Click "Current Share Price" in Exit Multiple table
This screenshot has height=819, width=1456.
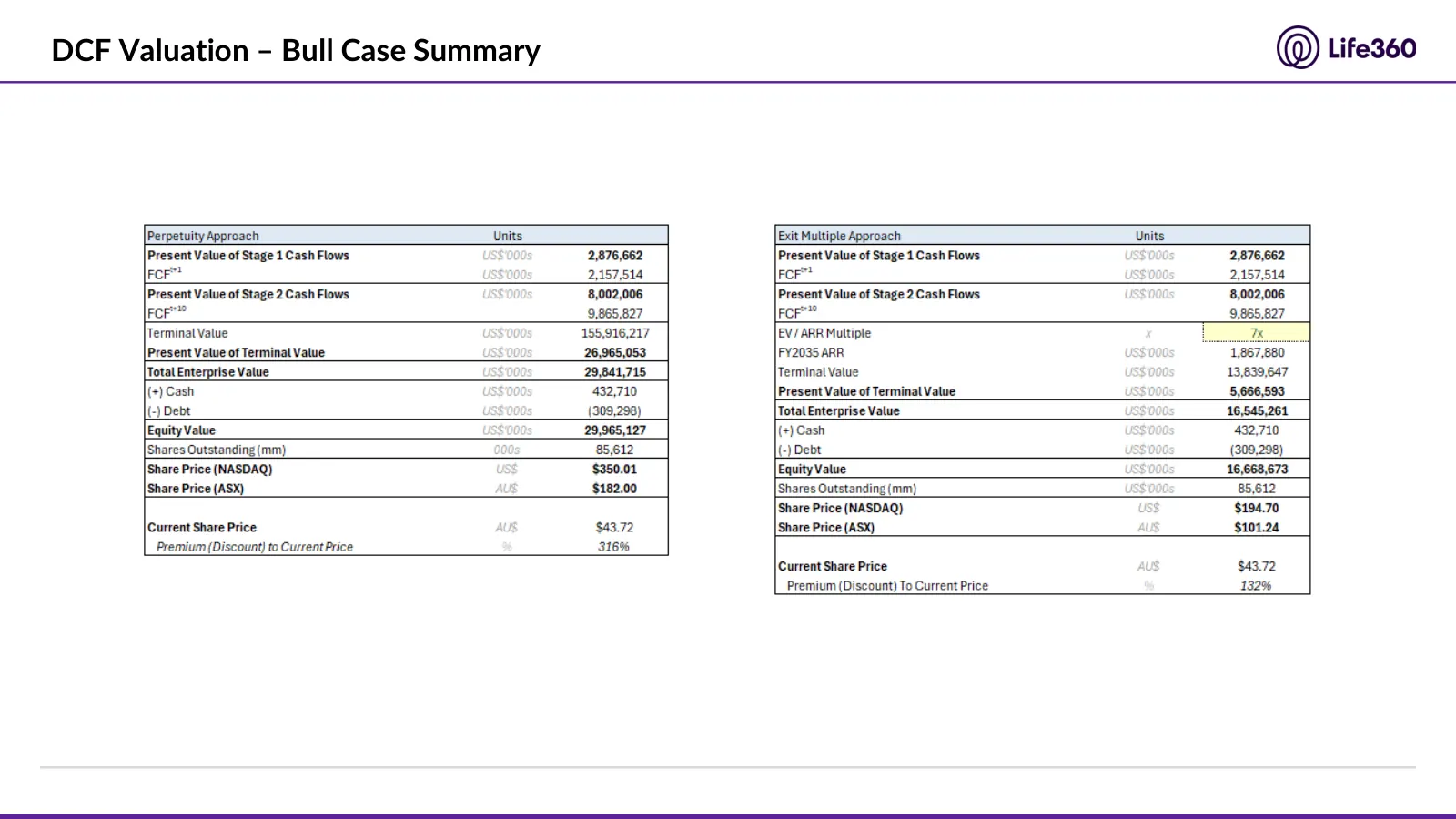click(x=833, y=566)
